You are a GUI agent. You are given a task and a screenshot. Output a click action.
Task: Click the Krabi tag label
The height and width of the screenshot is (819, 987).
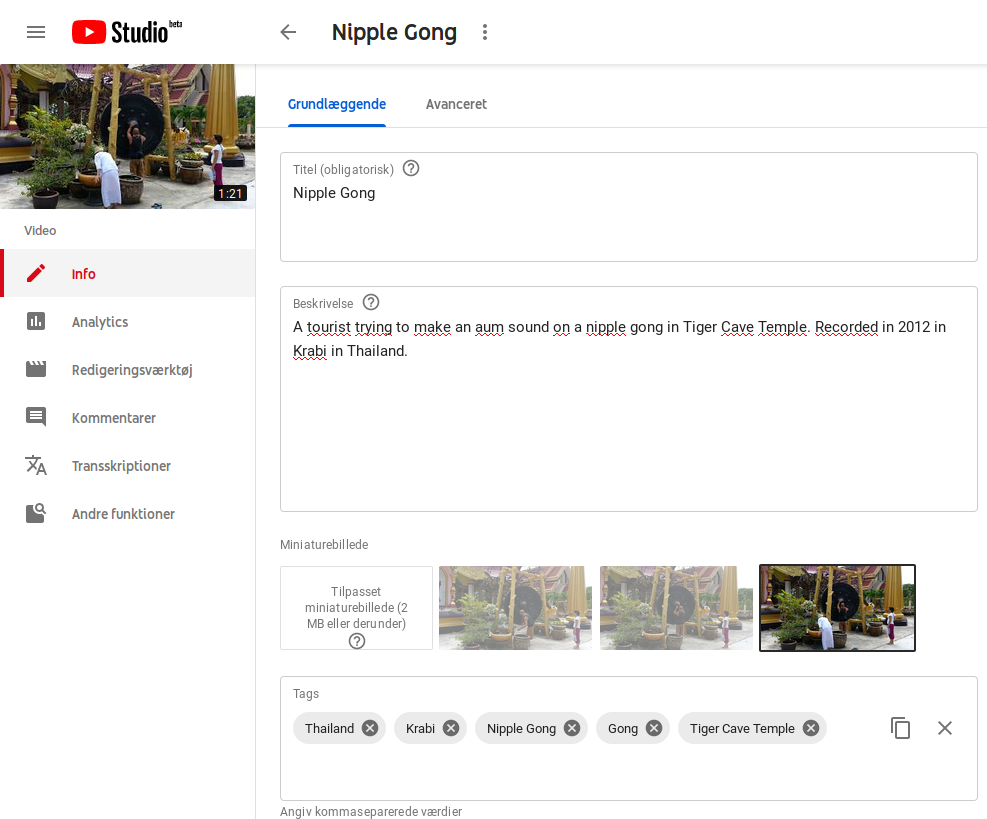pyautogui.click(x=420, y=728)
